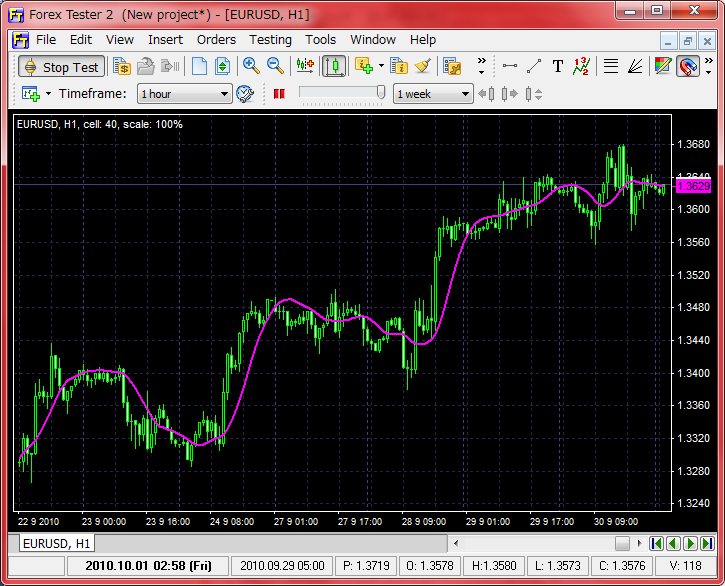Expand the first toolbar overflow chevron
This screenshot has height=586, width=725.
pyautogui.click(x=481, y=66)
